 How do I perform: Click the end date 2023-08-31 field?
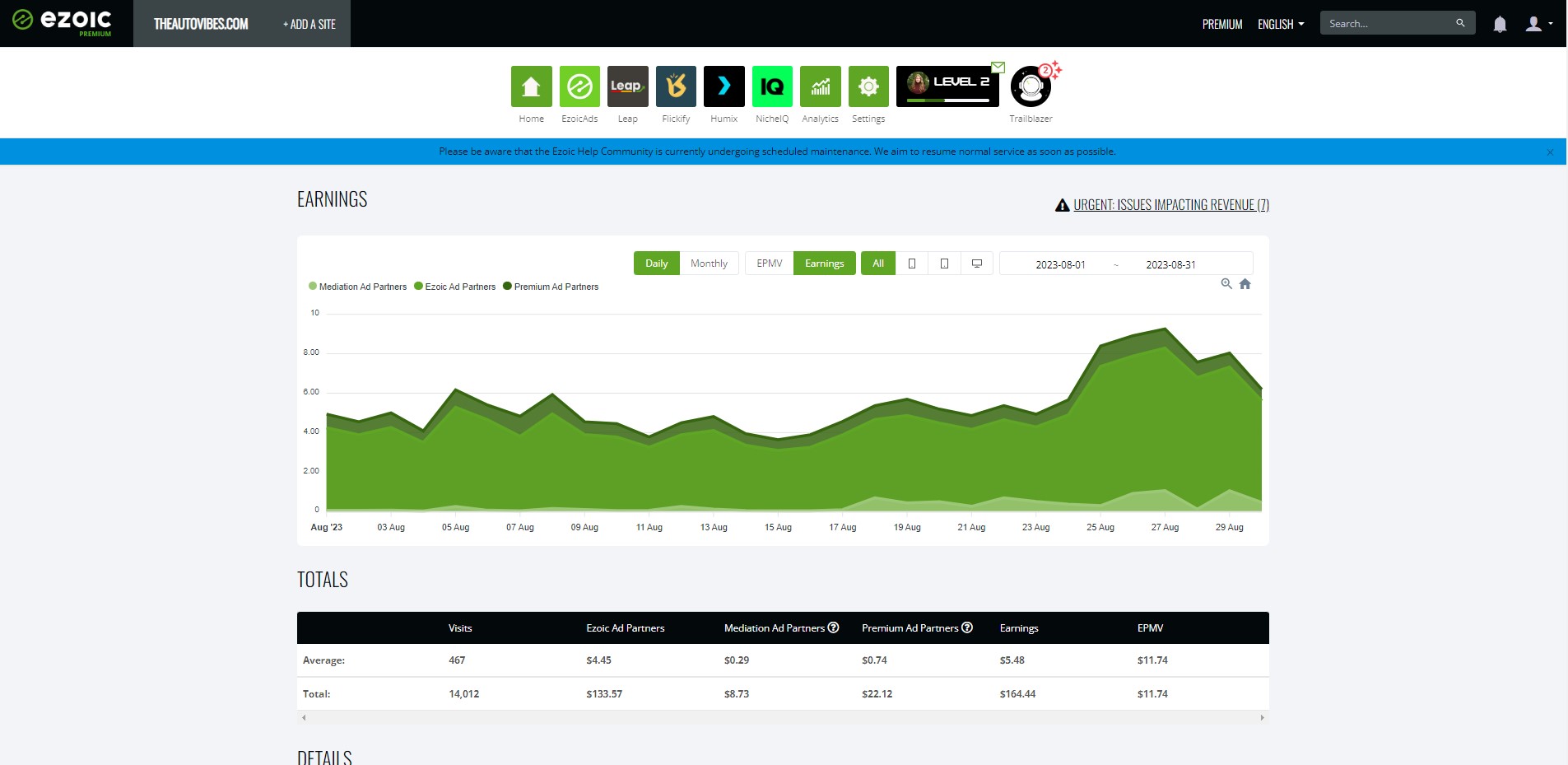point(1170,264)
